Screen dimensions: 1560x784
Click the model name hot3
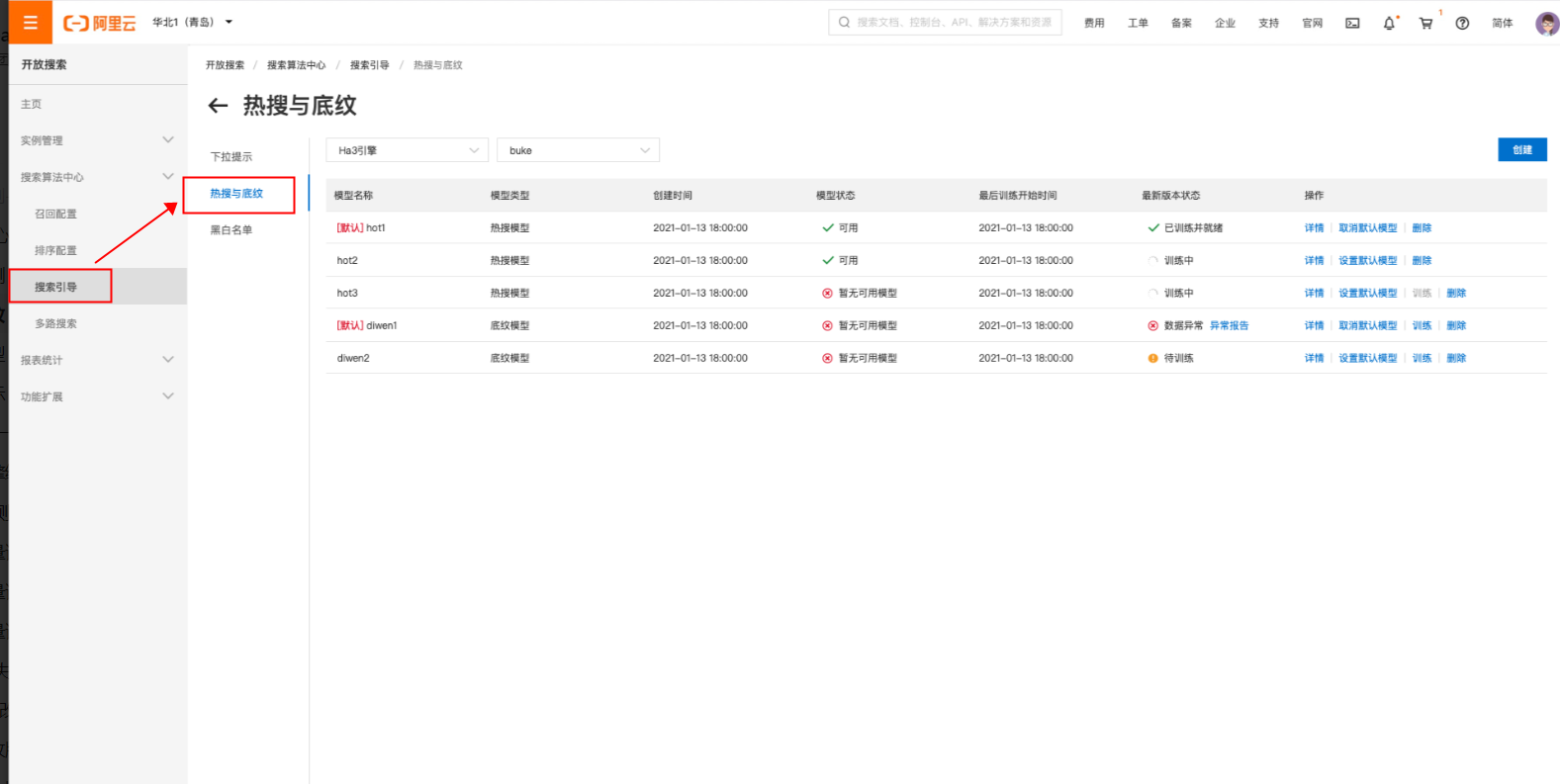[x=347, y=293]
